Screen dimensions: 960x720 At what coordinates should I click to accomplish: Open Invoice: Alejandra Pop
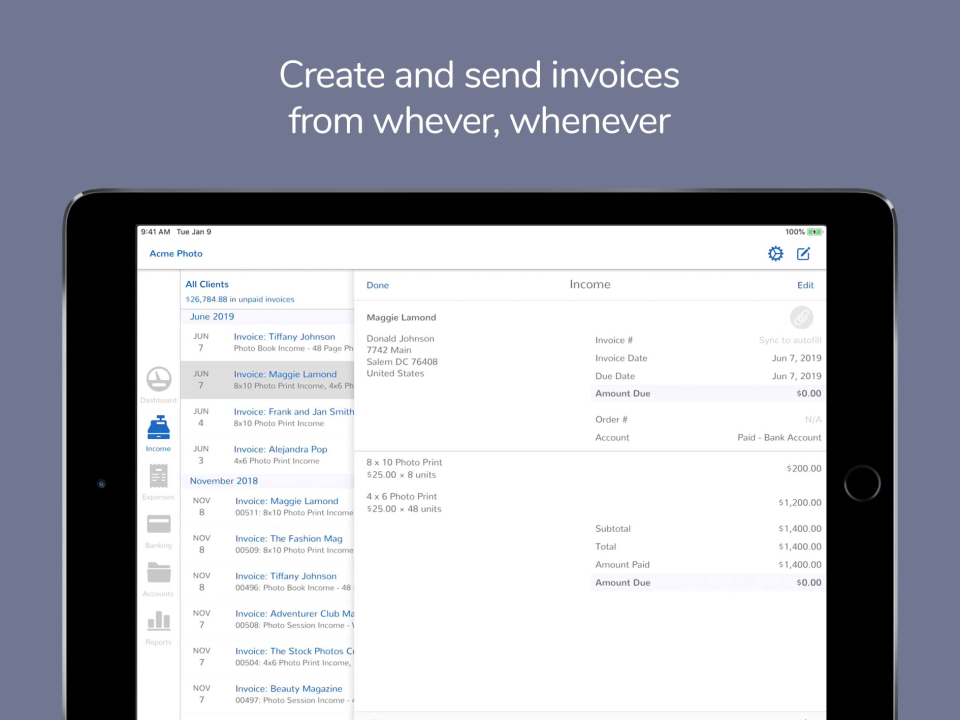pyautogui.click(x=268, y=454)
